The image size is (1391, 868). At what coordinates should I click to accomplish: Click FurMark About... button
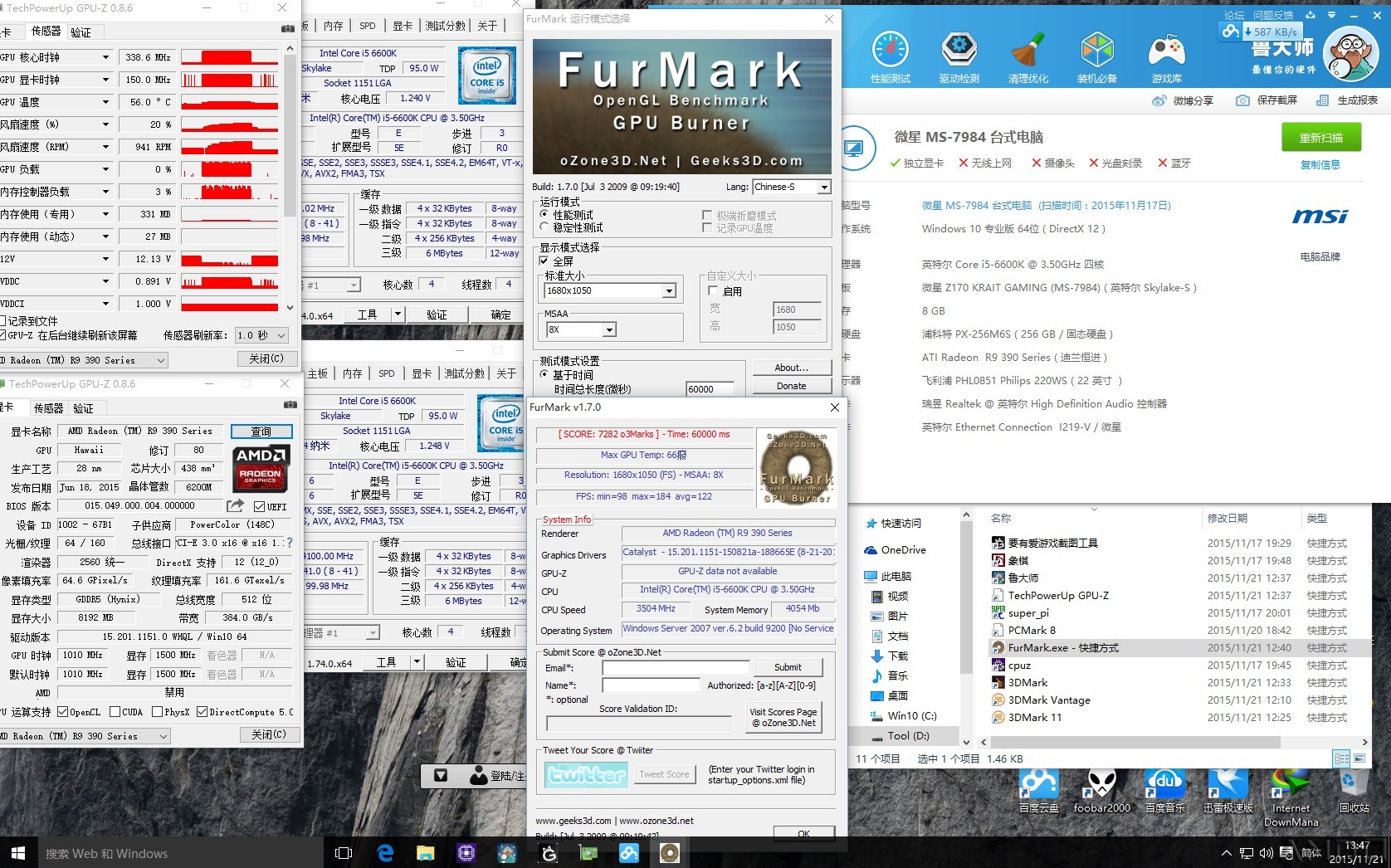(x=791, y=368)
